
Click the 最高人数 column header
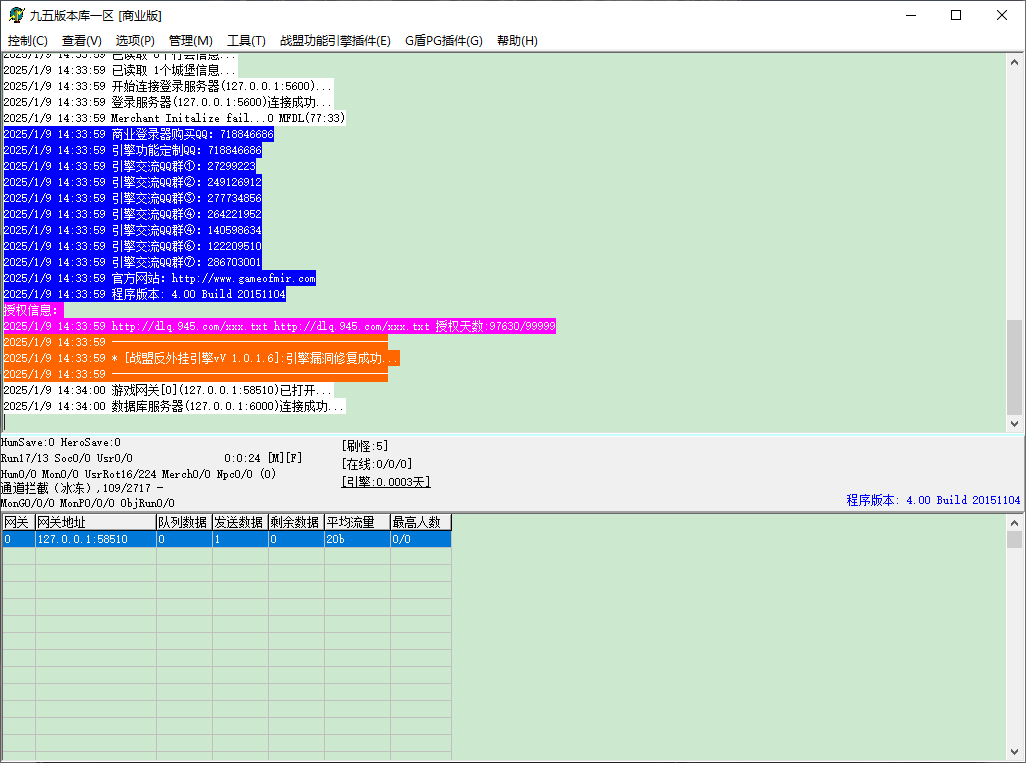pyautogui.click(x=421, y=522)
